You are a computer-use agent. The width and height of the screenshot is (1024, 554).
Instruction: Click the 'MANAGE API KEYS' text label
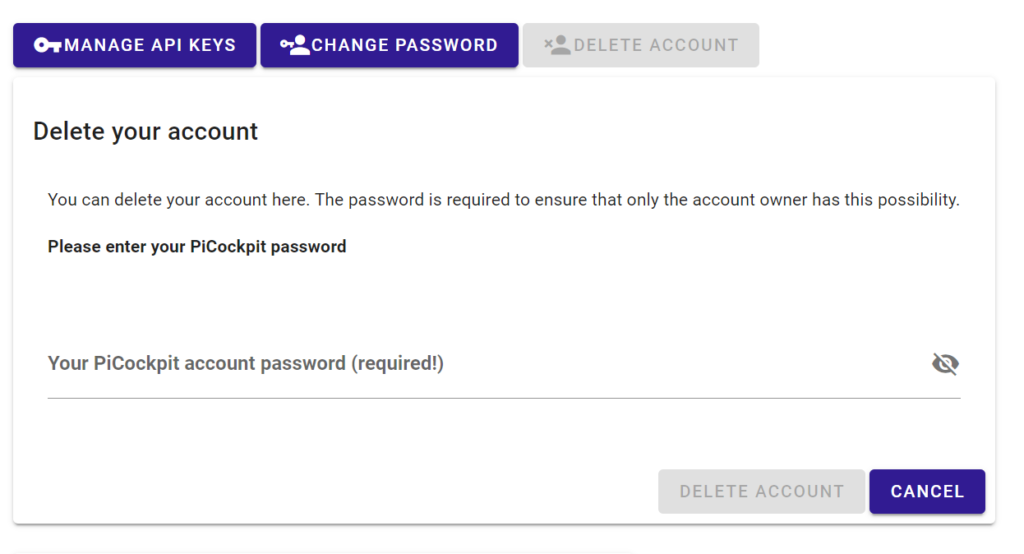click(150, 45)
